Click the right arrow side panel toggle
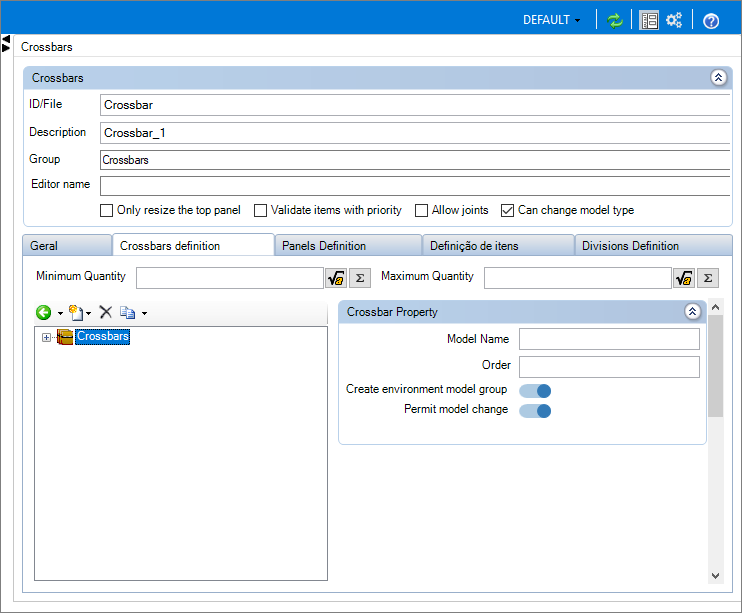The width and height of the screenshot is (742, 613). pyautogui.click(x=6, y=48)
